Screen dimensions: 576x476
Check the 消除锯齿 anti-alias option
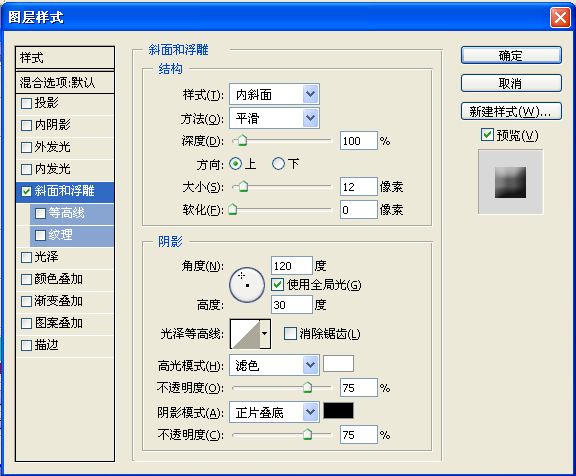click(x=290, y=334)
